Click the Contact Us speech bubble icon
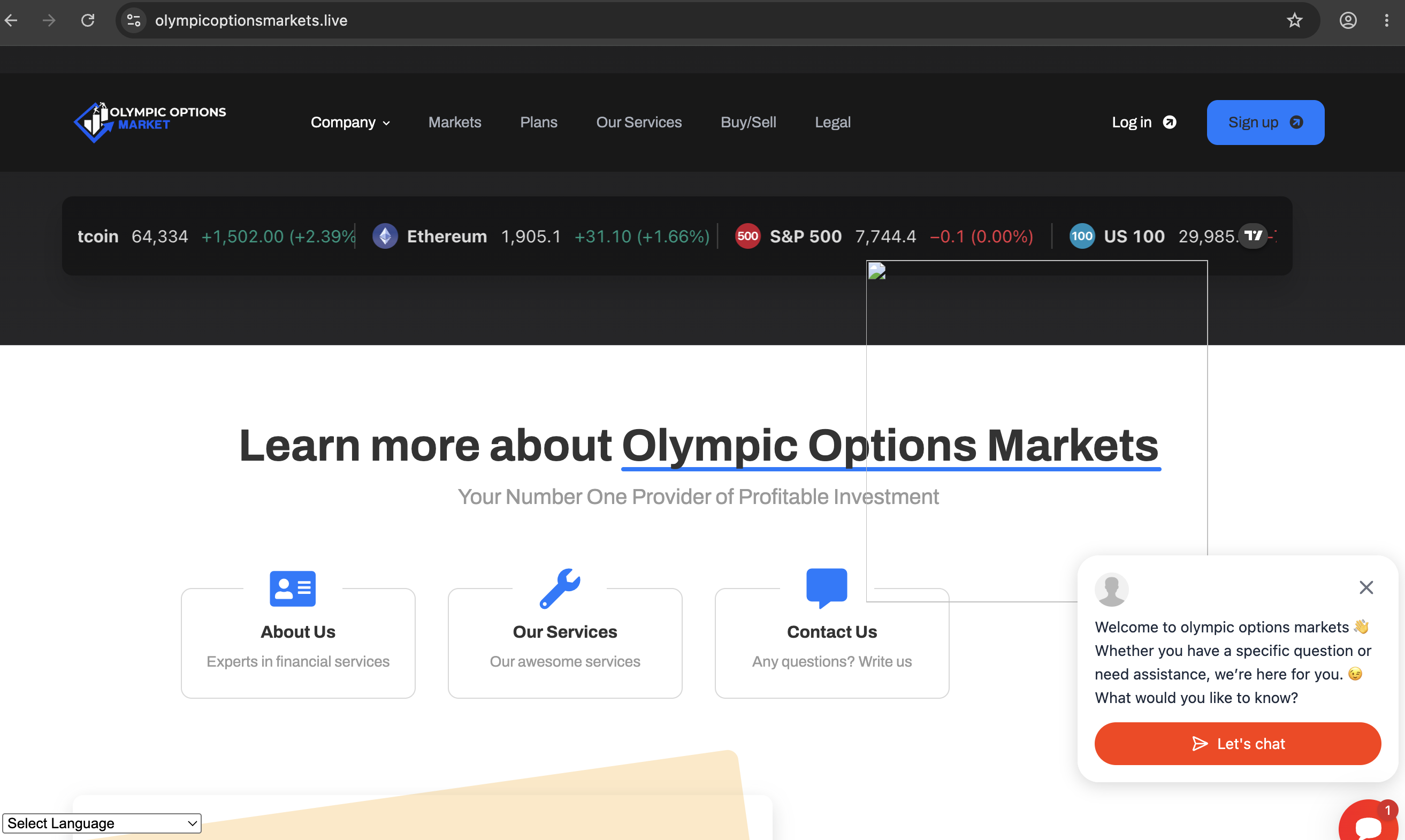Image resolution: width=1405 pixels, height=840 pixels. coord(827,588)
